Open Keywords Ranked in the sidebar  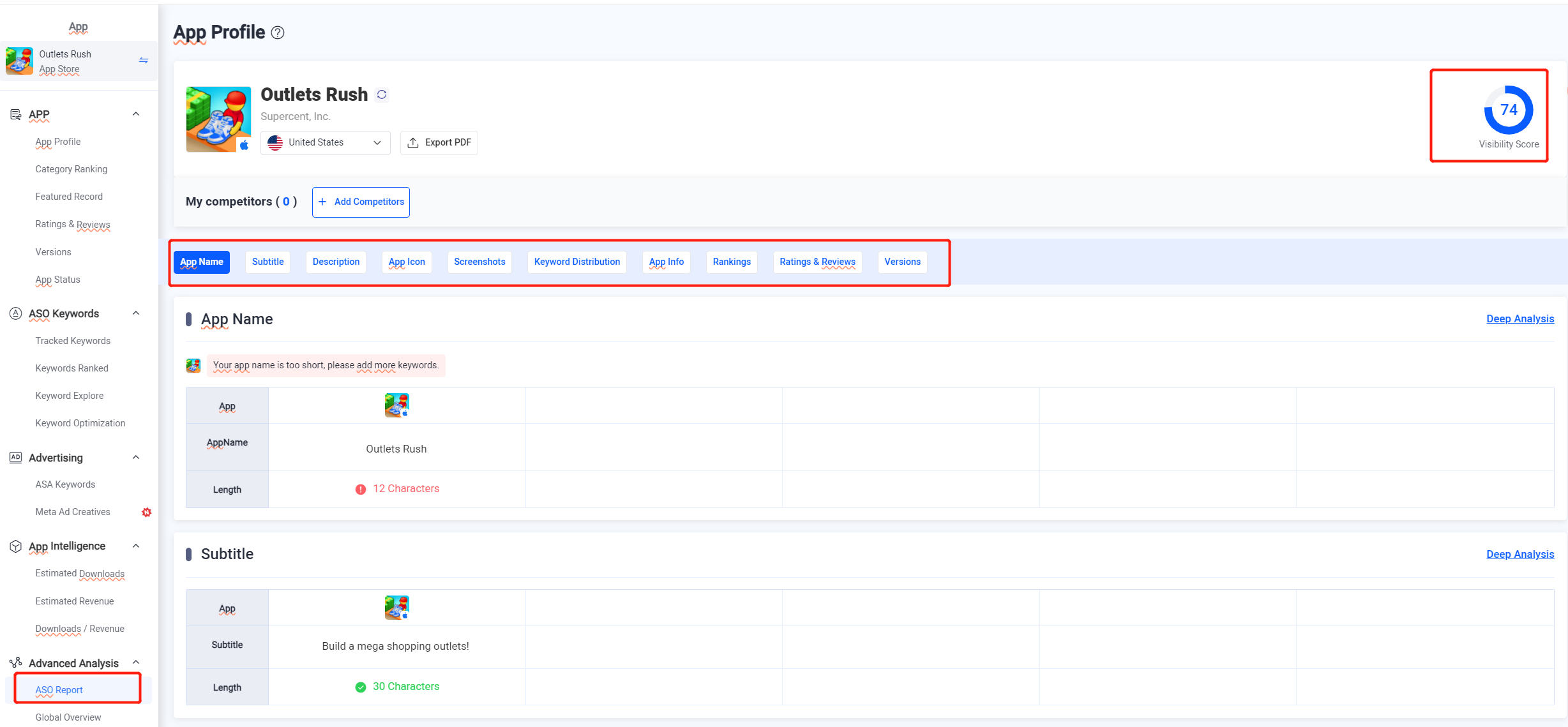click(72, 368)
